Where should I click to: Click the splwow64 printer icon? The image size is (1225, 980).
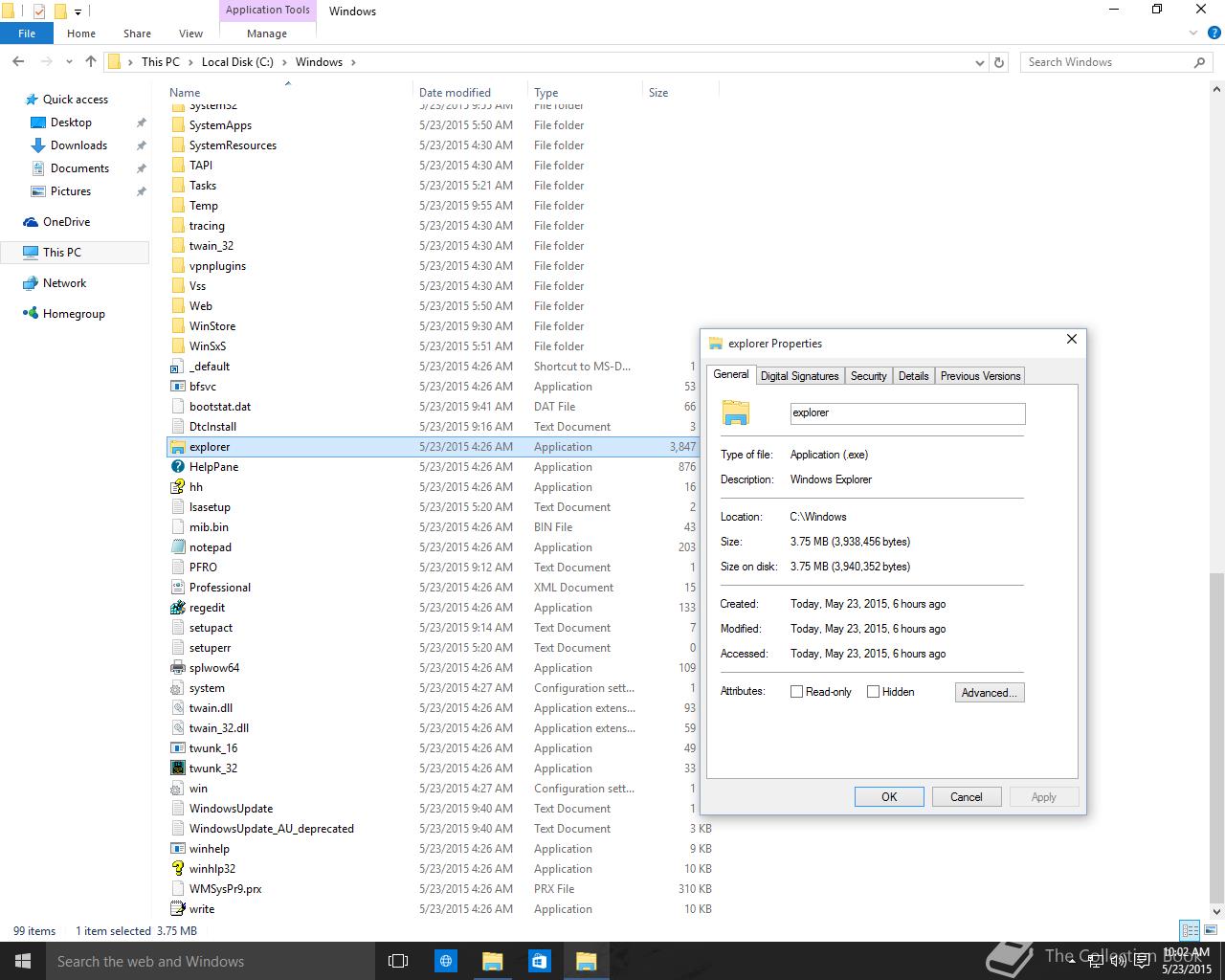(x=177, y=668)
